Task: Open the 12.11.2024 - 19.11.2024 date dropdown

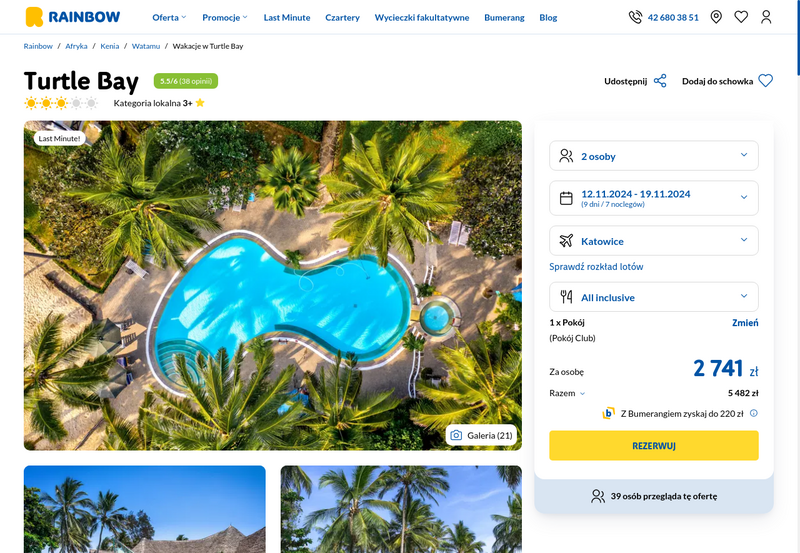Action: (x=654, y=198)
